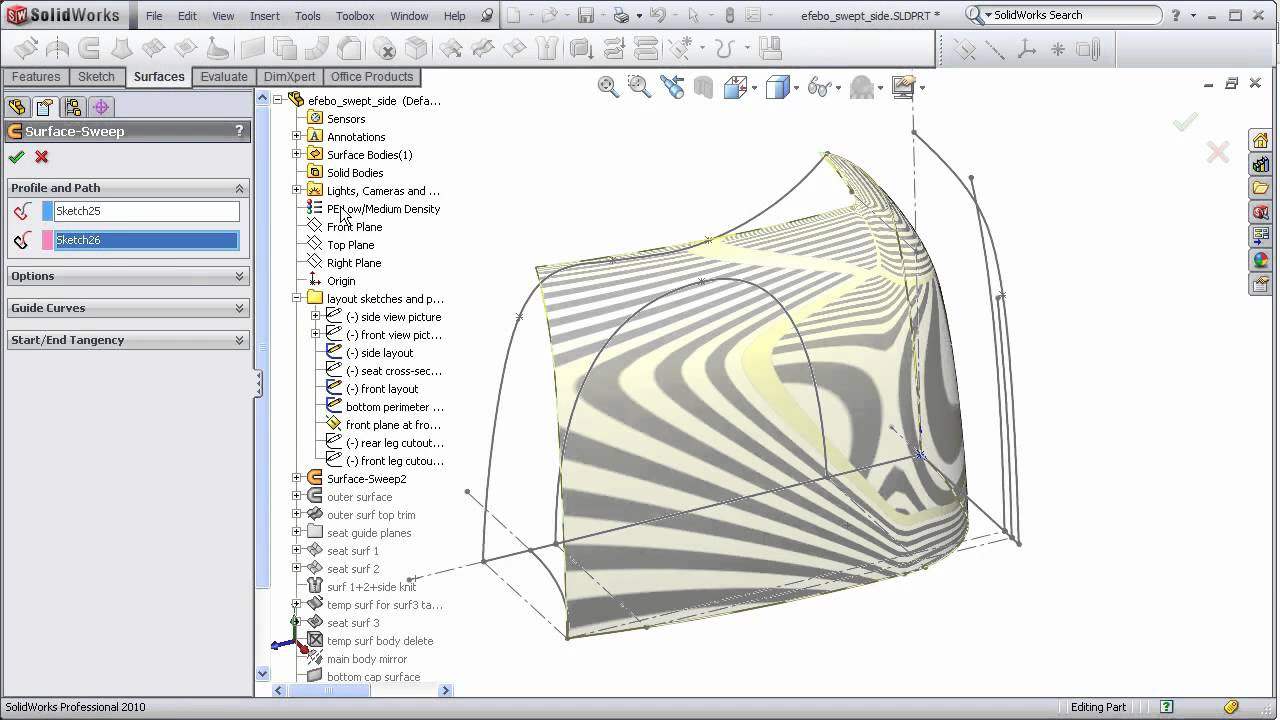Select the Sketch25 profile field
Image resolution: width=1280 pixels, height=720 pixels.
click(147, 211)
